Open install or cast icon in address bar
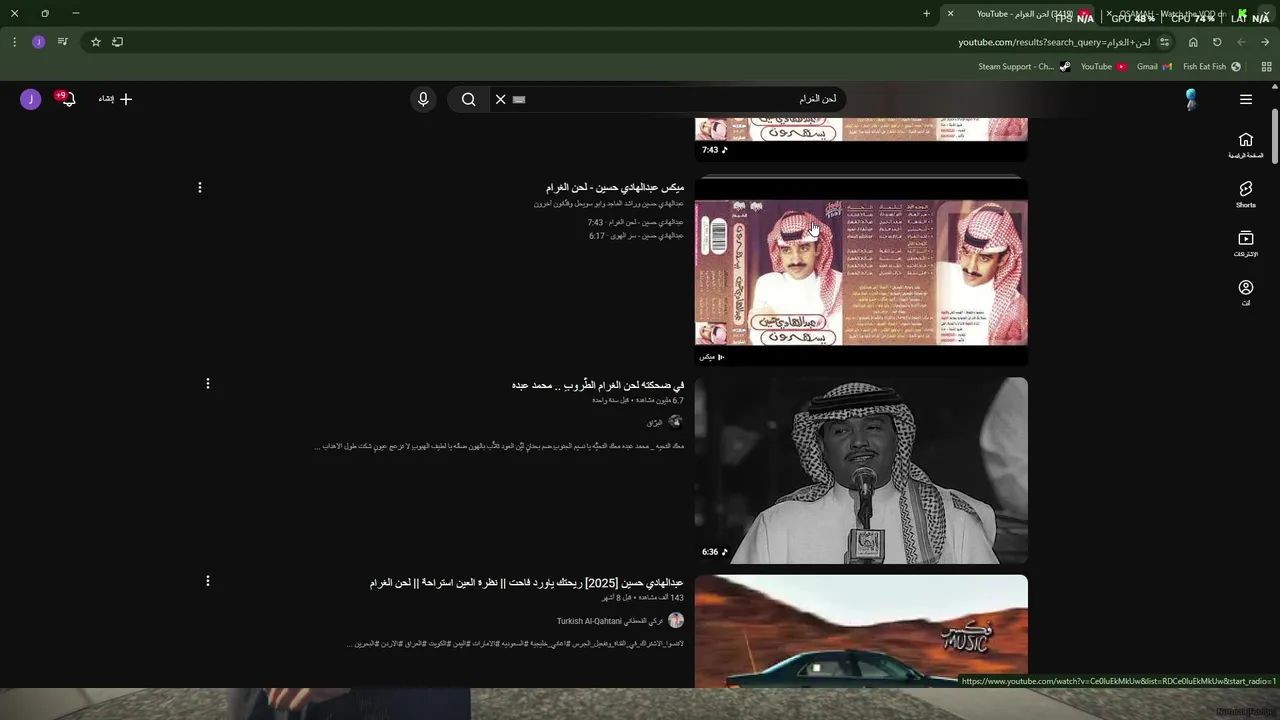Screen dimensions: 1280x720 coord(118,42)
